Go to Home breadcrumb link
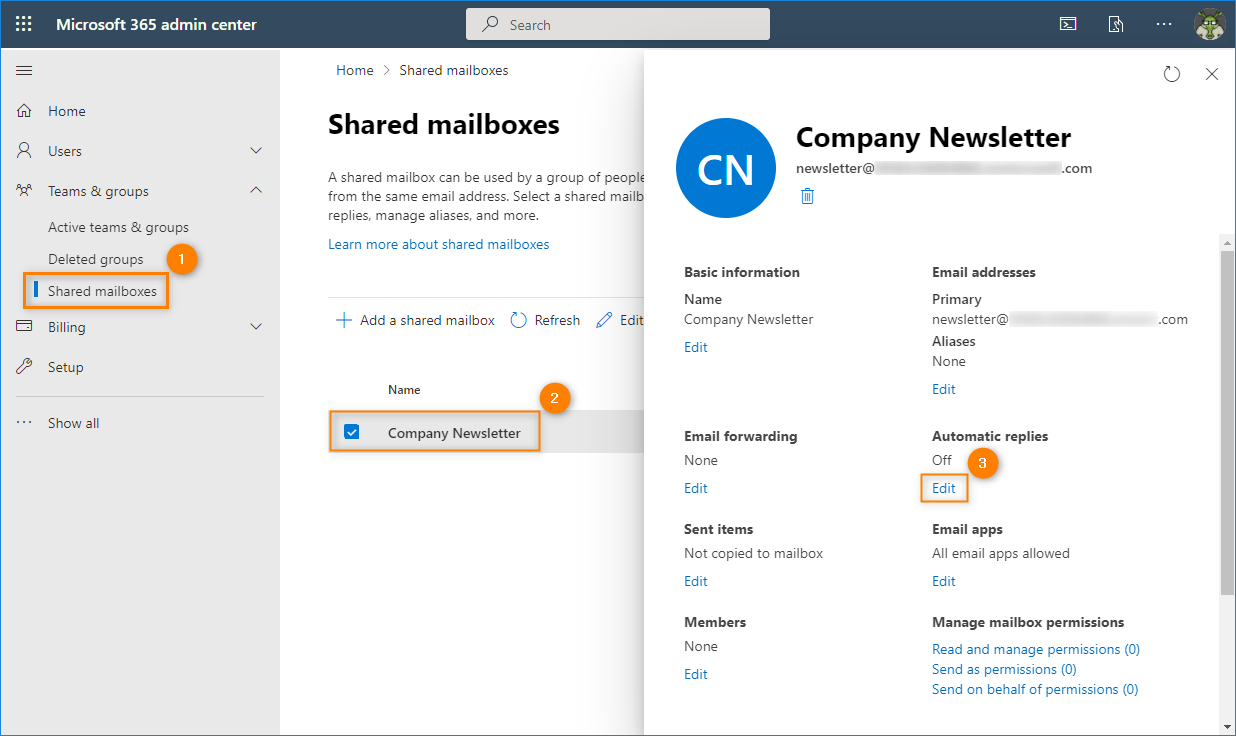Viewport: 1236px width, 736px height. point(355,70)
